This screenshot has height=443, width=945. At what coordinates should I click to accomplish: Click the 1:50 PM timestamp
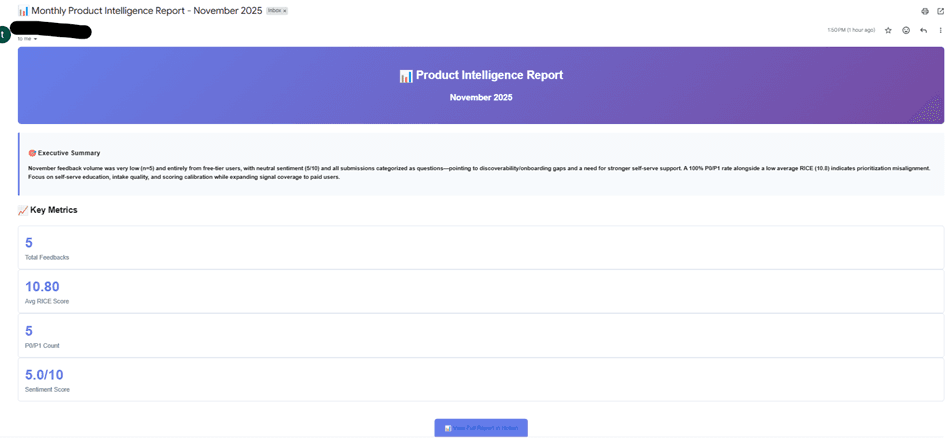click(x=850, y=30)
